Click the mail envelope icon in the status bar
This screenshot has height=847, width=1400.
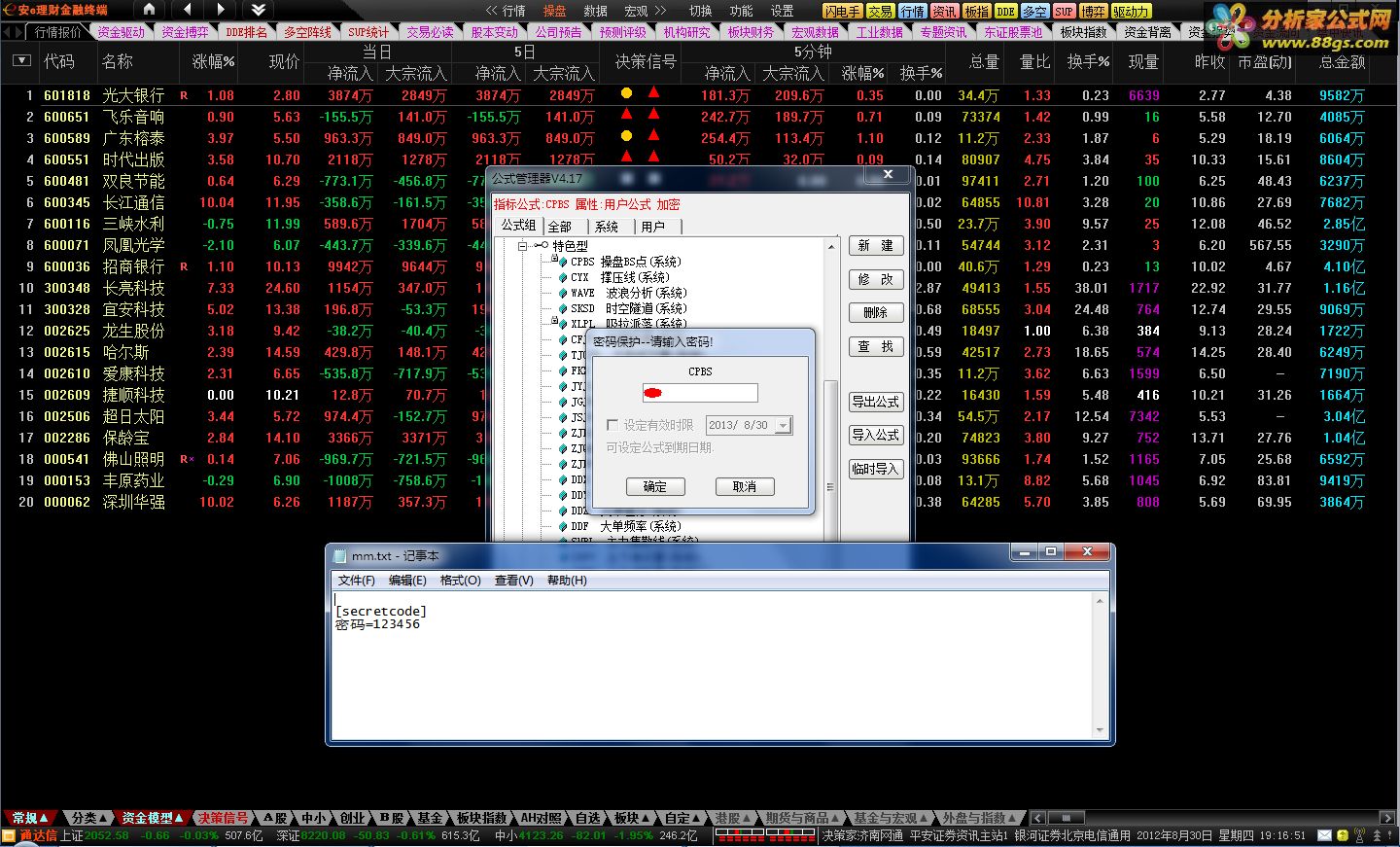tap(1324, 835)
